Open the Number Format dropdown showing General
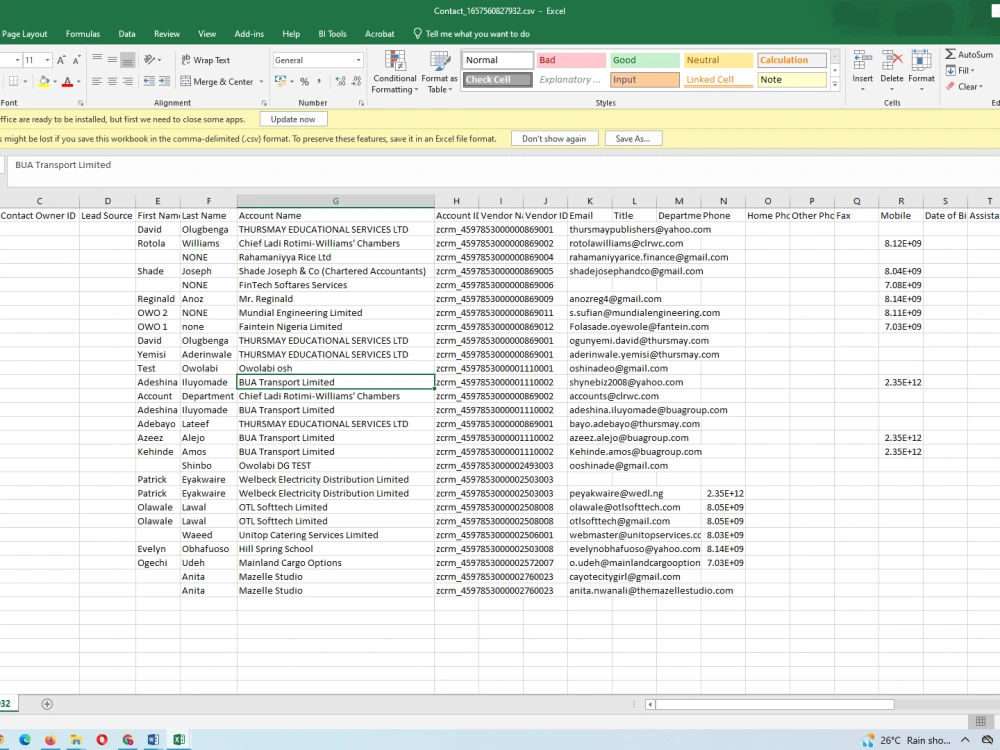The width and height of the screenshot is (1000, 750). [x=315, y=60]
